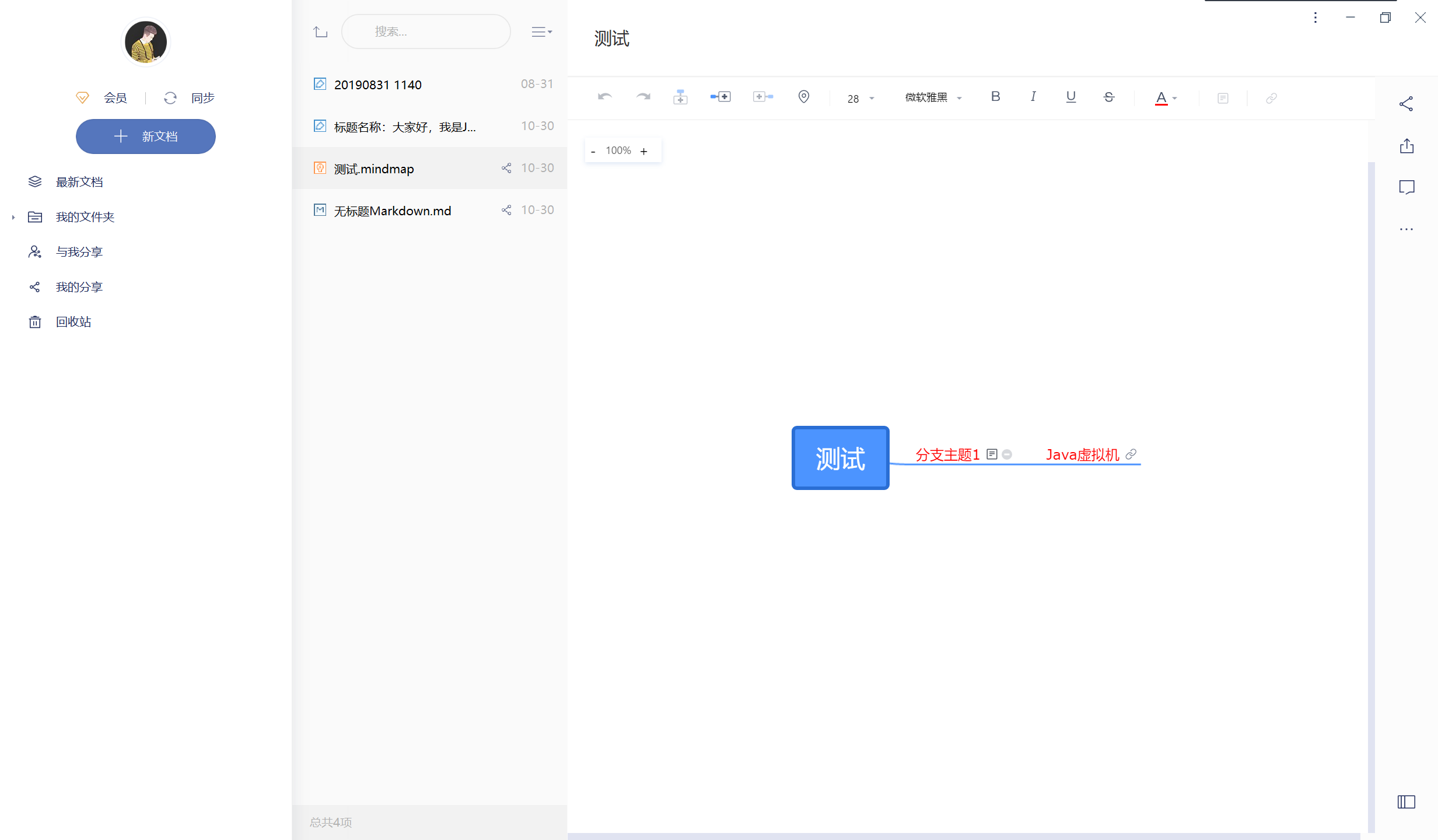Open the 微软雅黑 font family dropdown
1438x840 pixels.
pos(932,97)
